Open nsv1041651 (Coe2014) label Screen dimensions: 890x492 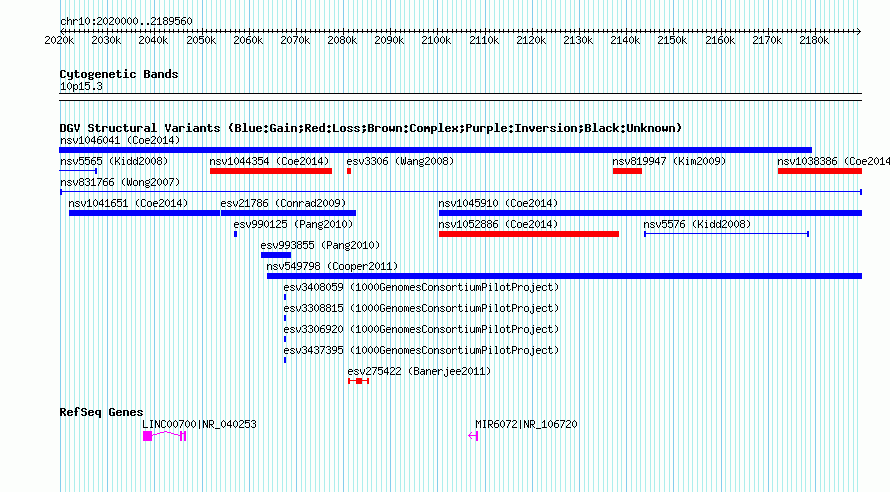(x=128, y=203)
